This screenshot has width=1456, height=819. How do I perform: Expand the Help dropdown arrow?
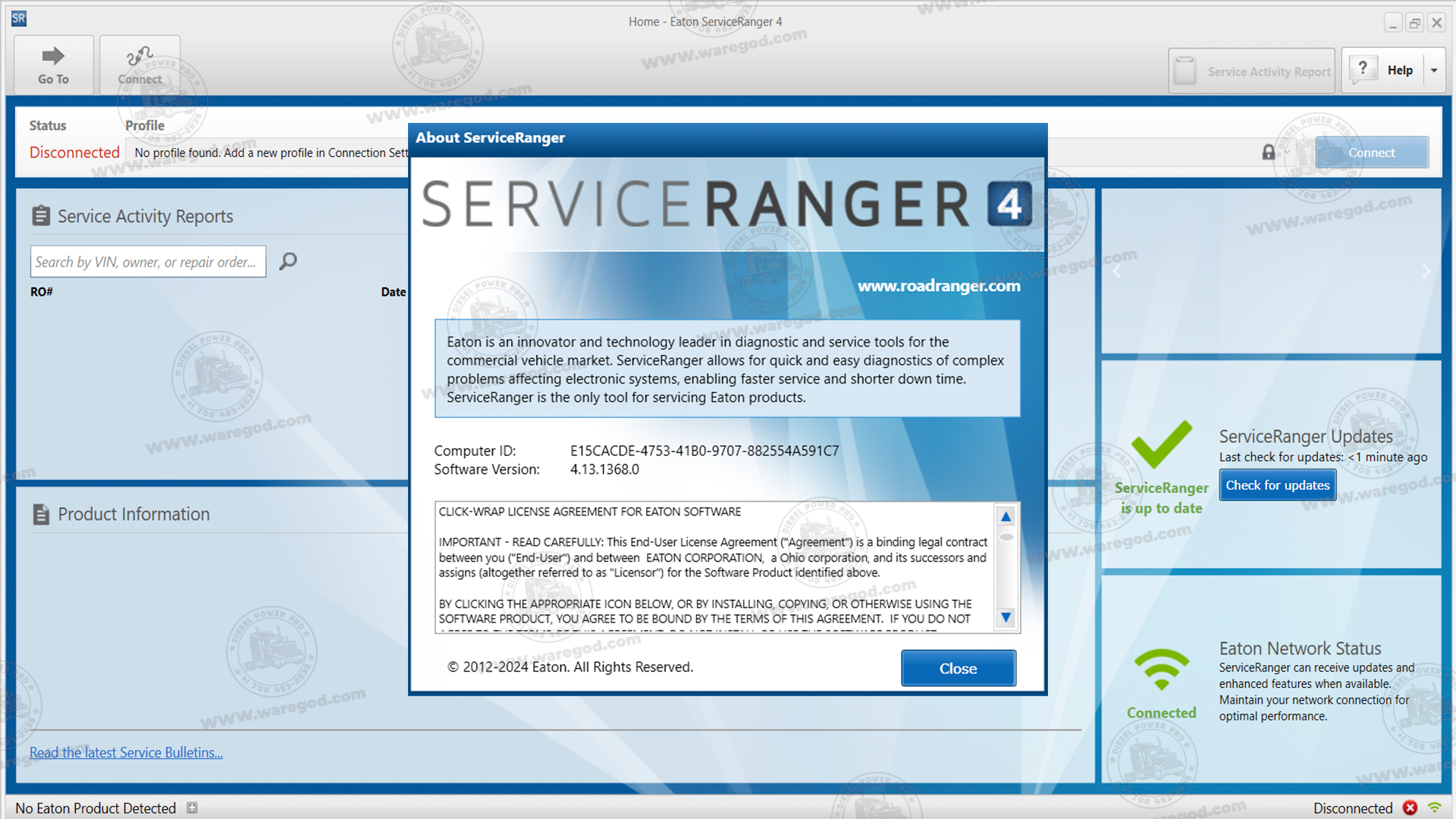pyautogui.click(x=1434, y=71)
